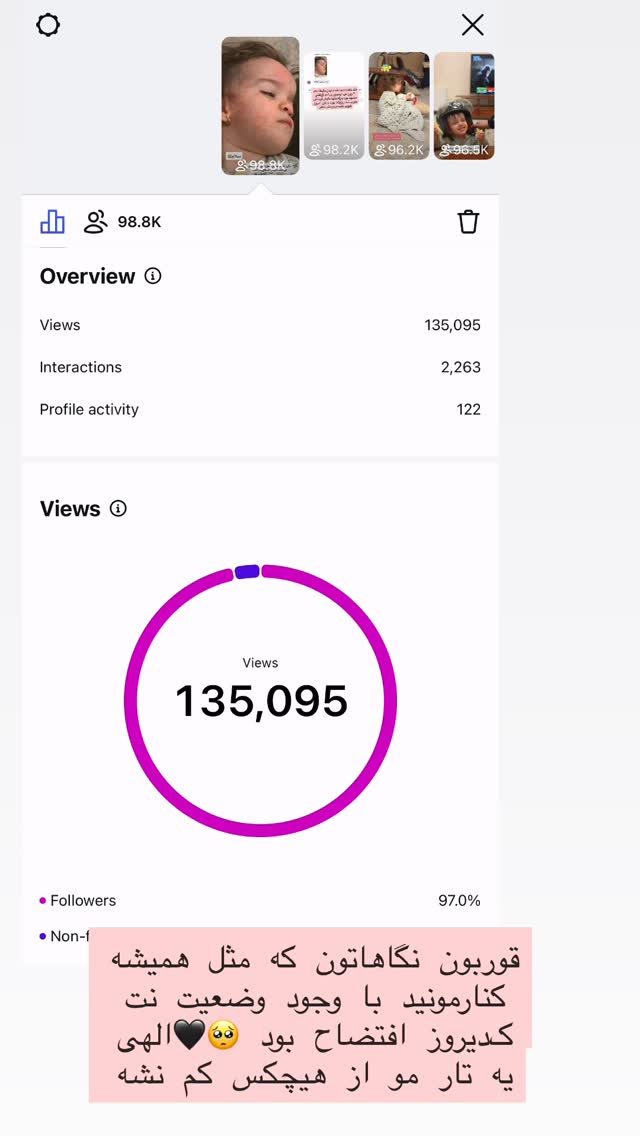Tap the Views section info icon
The image size is (640, 1136).
118,509
